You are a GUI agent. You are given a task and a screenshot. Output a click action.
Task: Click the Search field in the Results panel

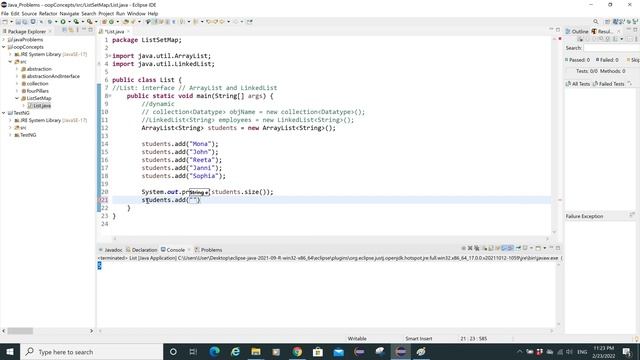(611, 48)
